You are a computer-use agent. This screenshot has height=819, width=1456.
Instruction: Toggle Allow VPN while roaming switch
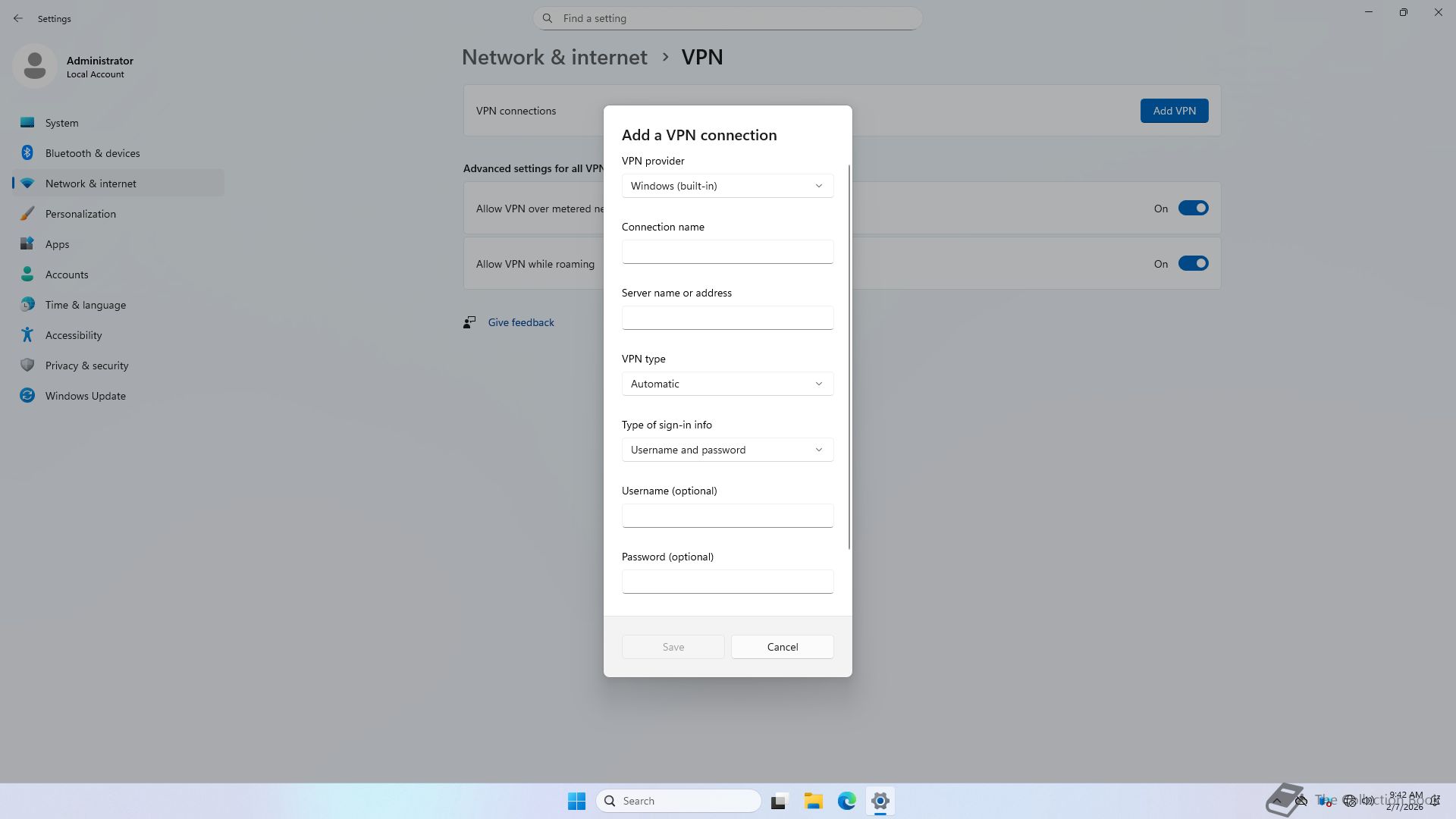[1192, 264]
